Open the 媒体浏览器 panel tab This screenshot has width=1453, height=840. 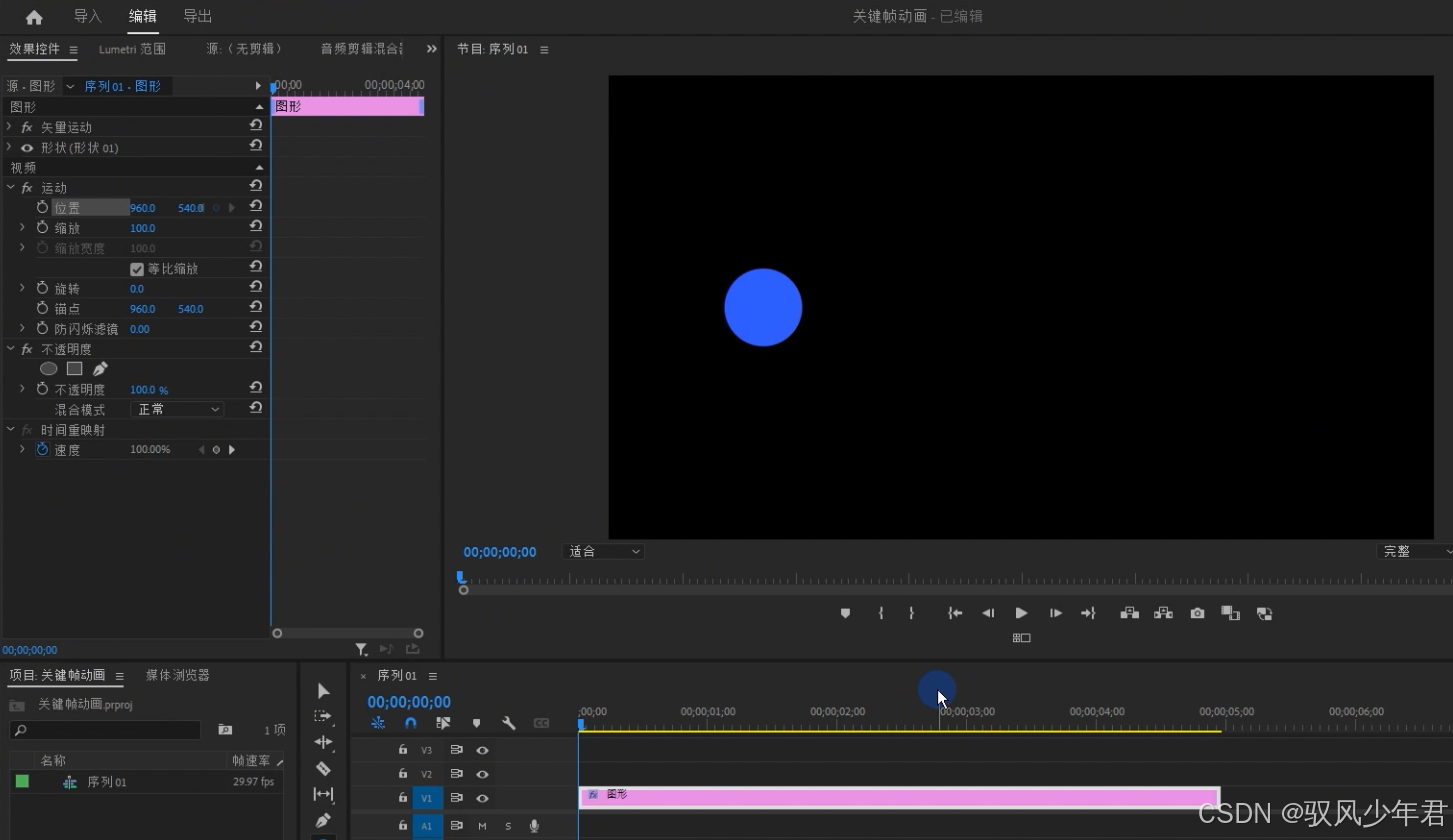[x=178, y=675]
